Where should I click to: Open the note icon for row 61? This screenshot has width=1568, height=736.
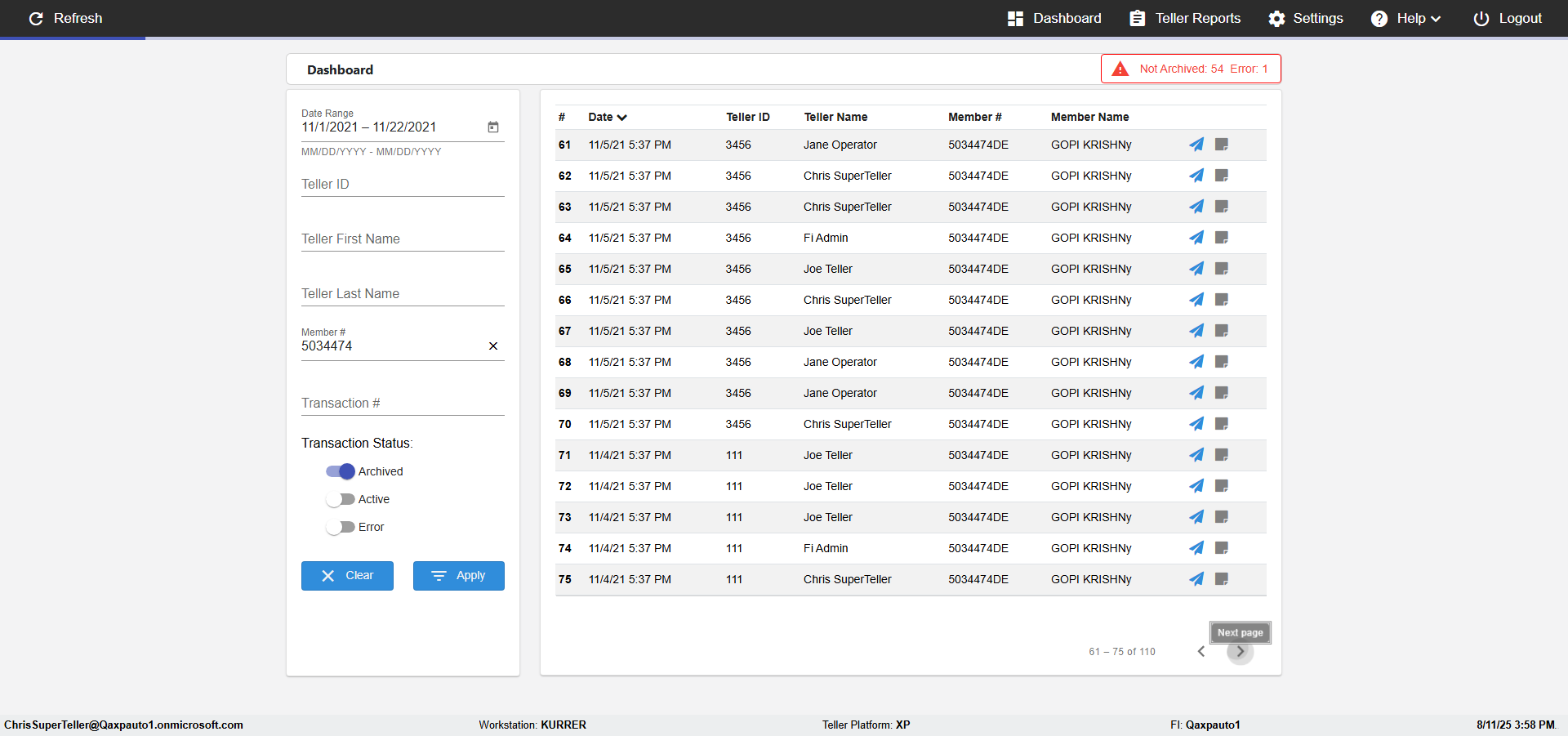(x=1222, y=145)
